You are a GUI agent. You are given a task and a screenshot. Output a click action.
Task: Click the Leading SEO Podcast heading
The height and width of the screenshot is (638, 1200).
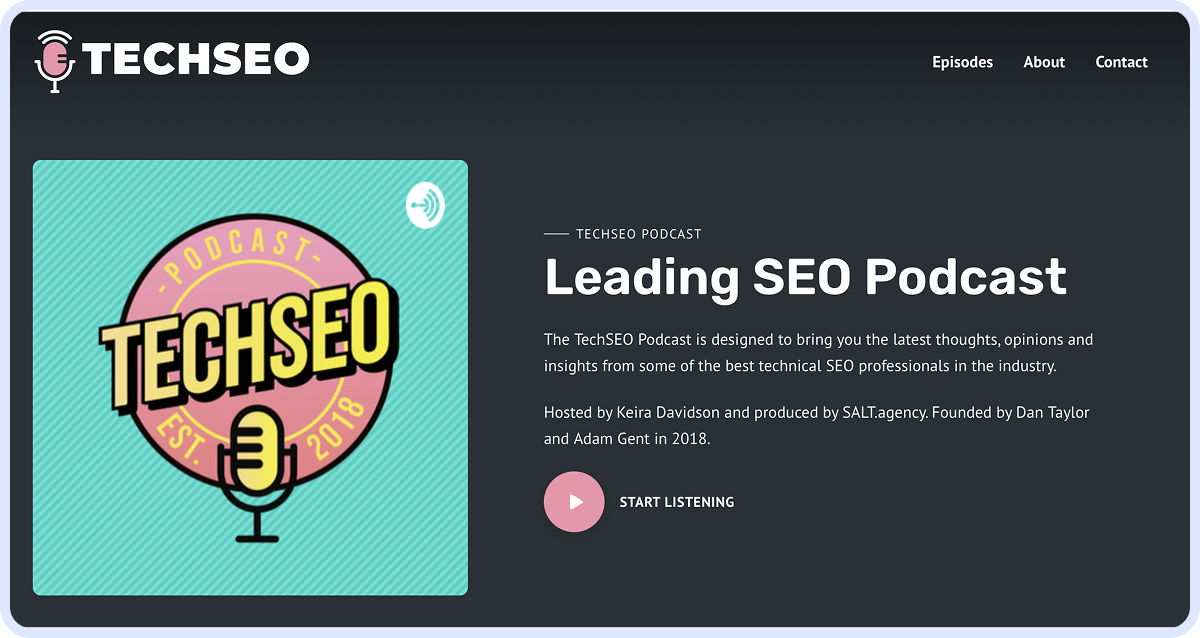805,277
